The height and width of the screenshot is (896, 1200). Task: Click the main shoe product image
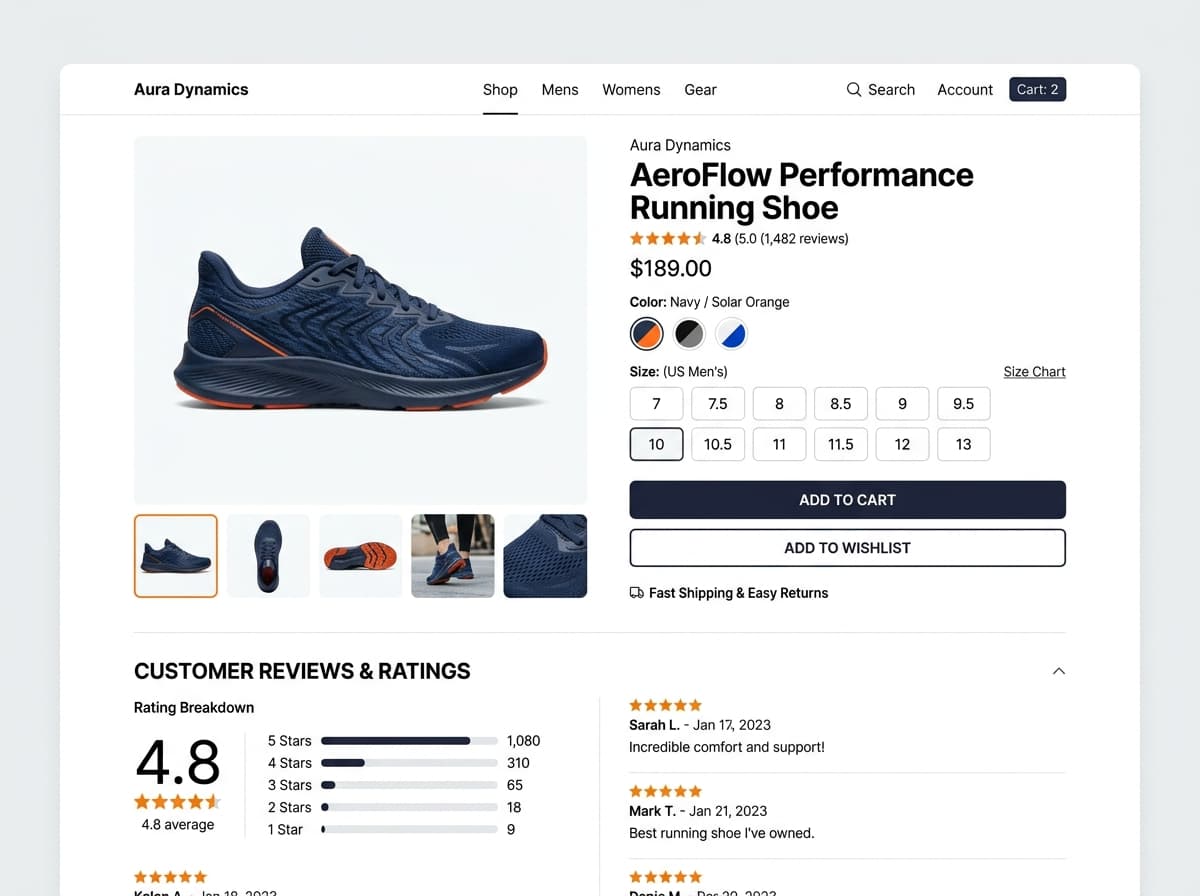tap(360, 320)
